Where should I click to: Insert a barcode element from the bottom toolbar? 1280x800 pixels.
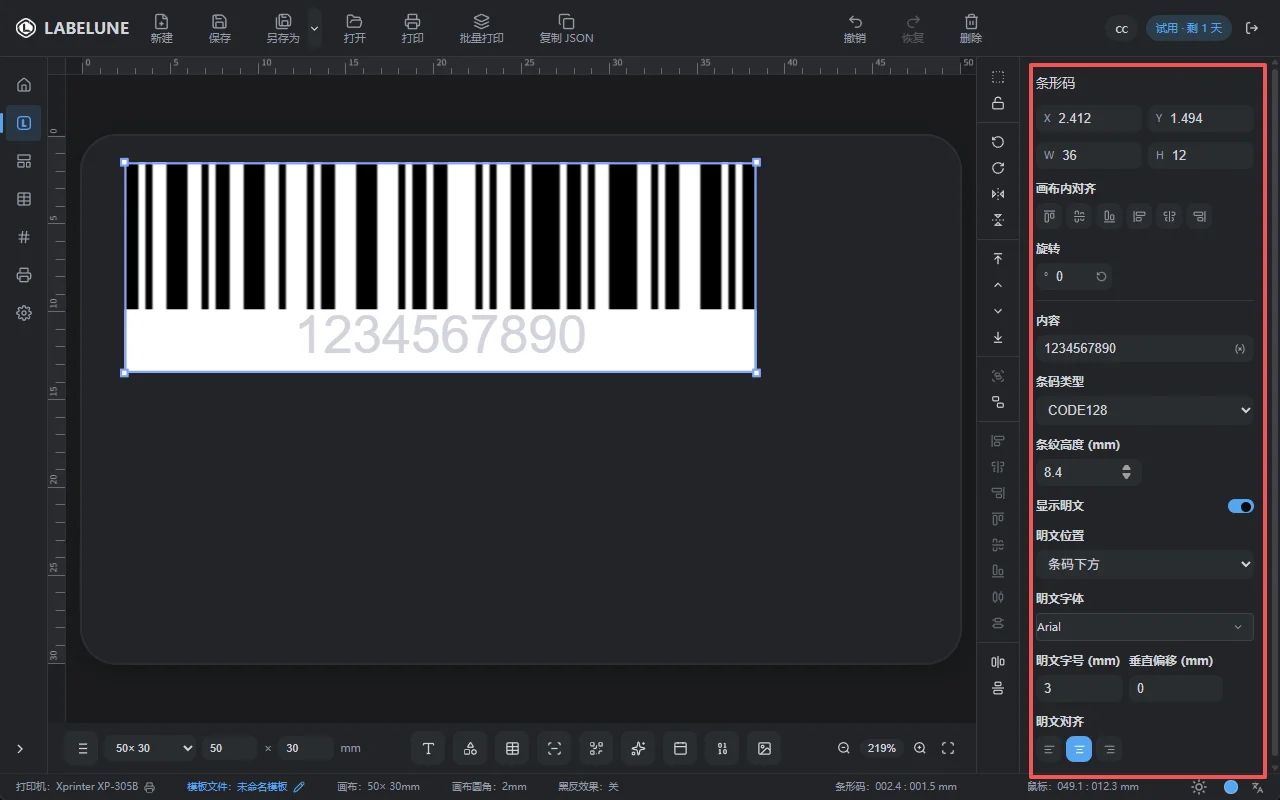554,748
